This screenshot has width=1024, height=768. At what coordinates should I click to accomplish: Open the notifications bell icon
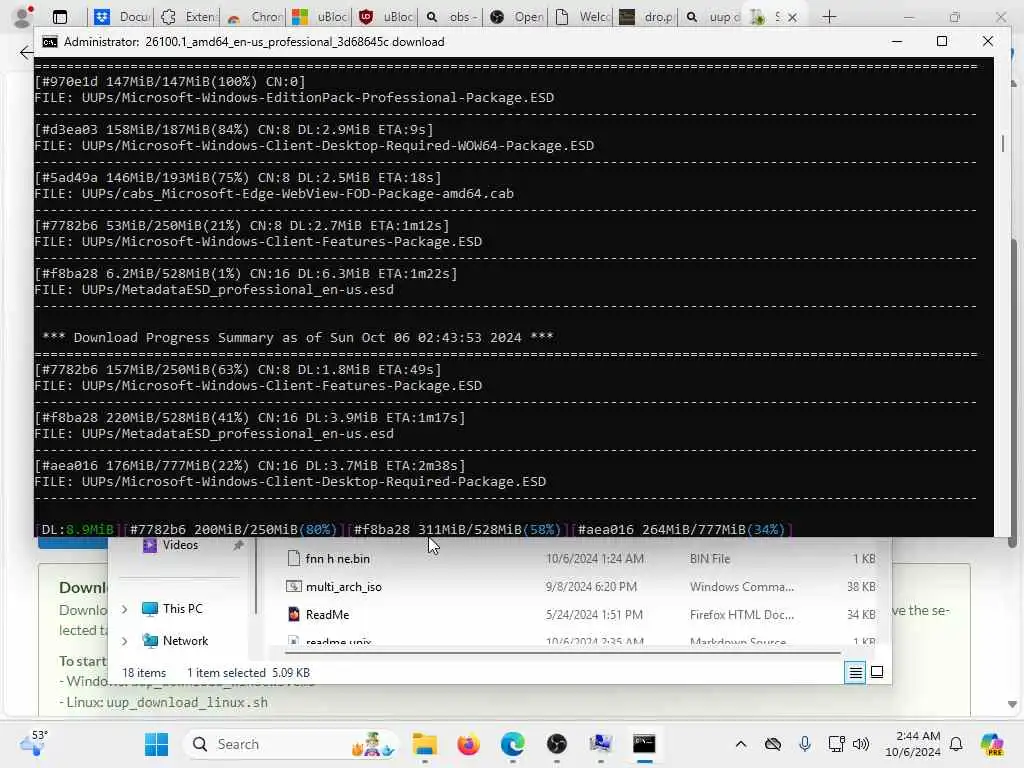click(x=956, y=744)
